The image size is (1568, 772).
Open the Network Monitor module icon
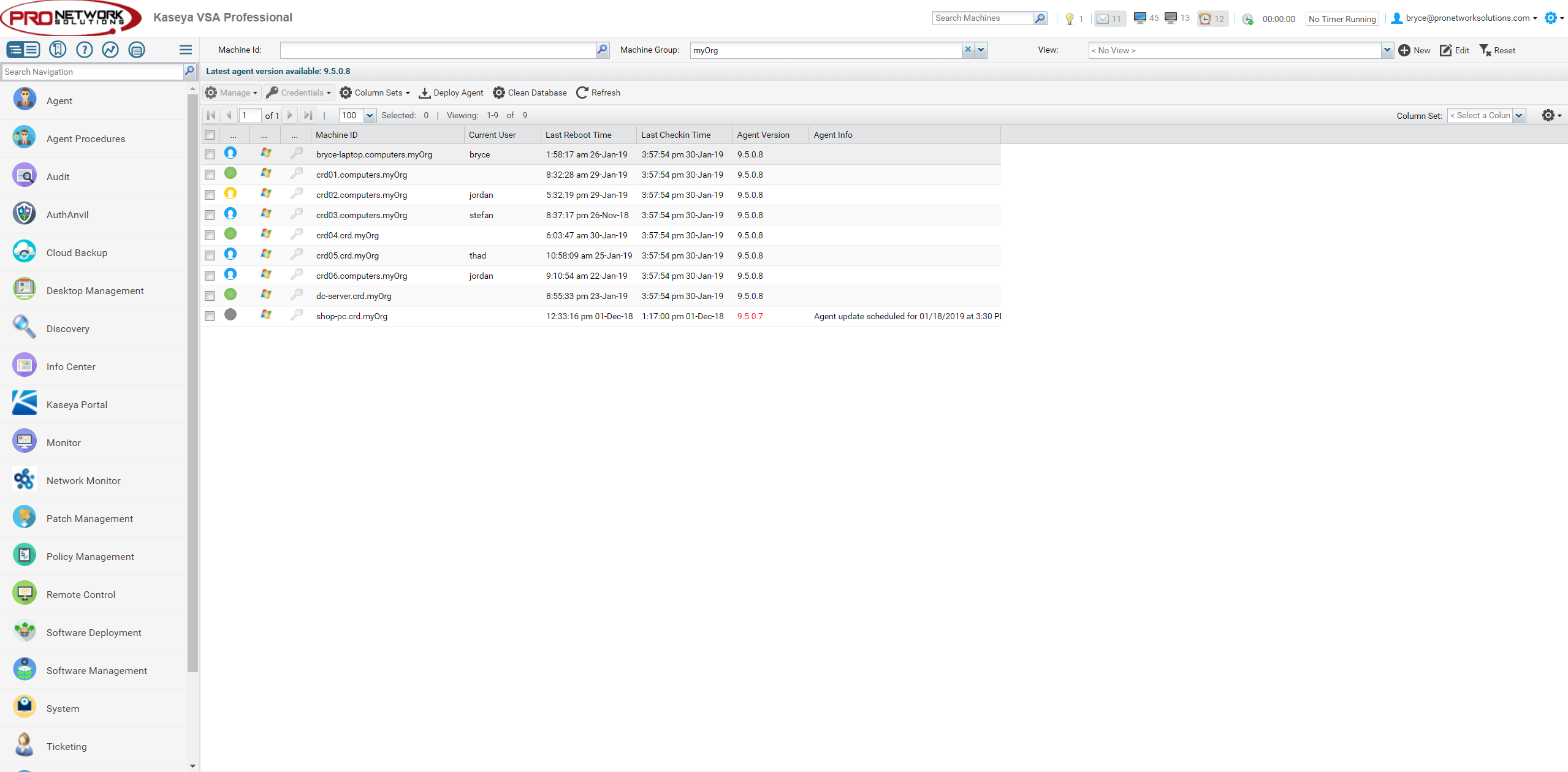(25, 480)
